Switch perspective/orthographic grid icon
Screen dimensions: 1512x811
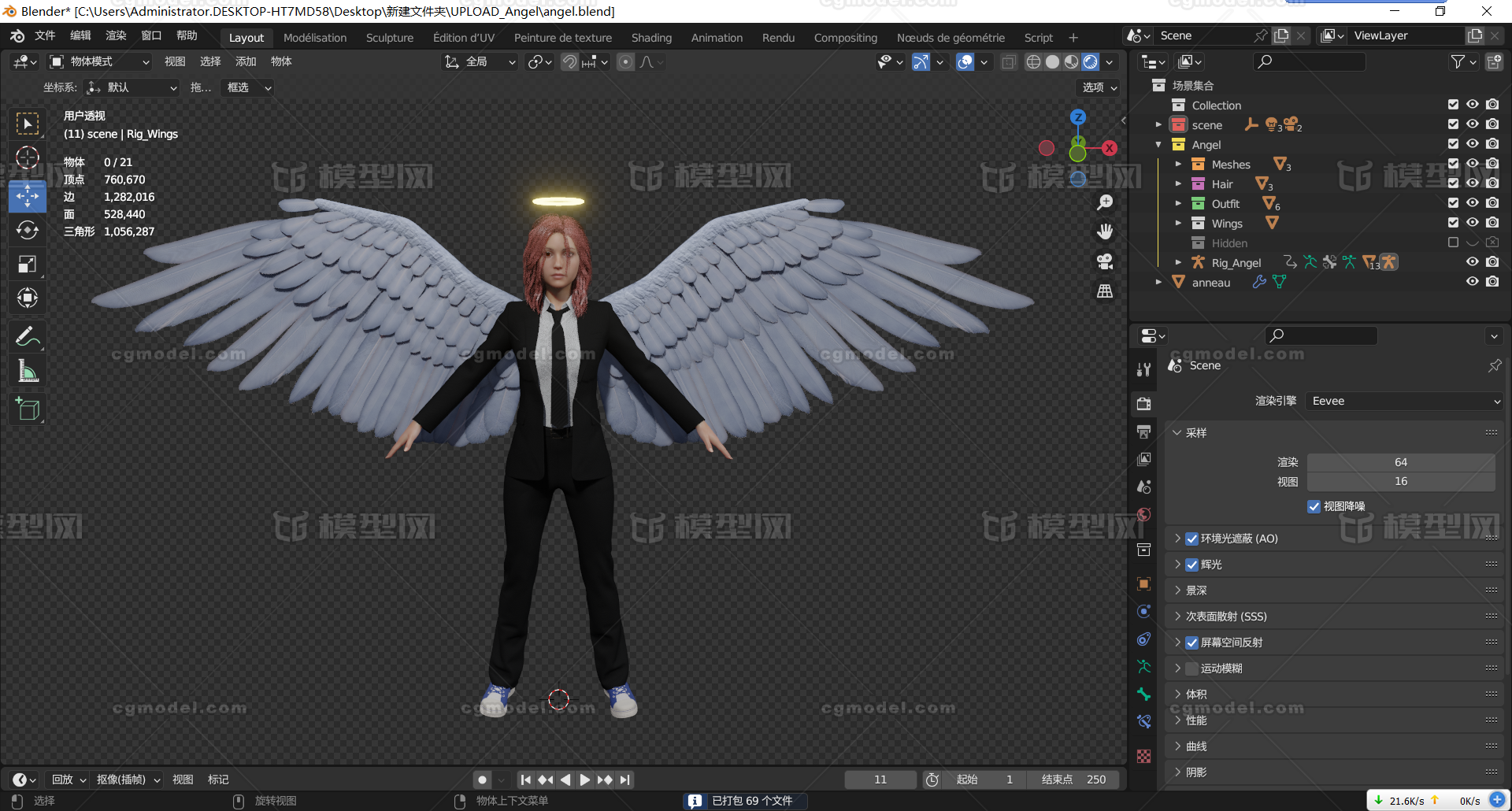tap(1105, 291)
